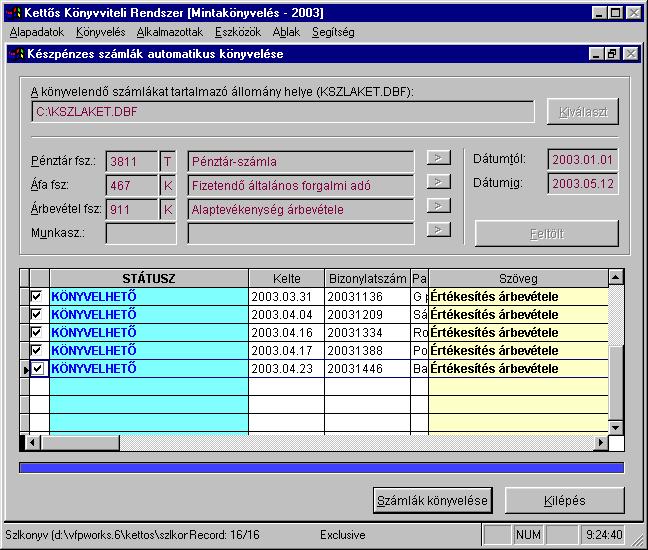Viewport: 648px width, 550px height.
Task: Click the lookup arrow for Fizetendő általános forgalmi adó
Action: (x=438, y=182)
